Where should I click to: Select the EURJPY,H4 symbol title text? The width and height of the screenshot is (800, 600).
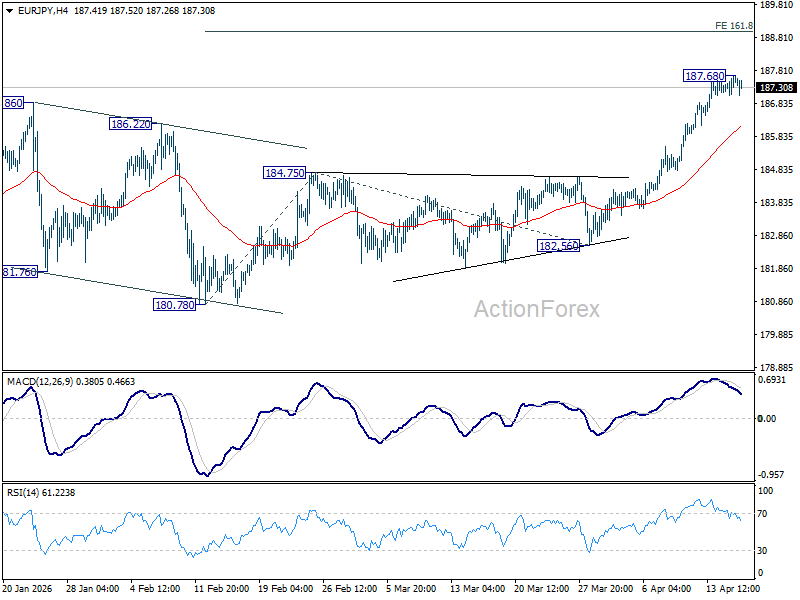[x=43, y=11]
